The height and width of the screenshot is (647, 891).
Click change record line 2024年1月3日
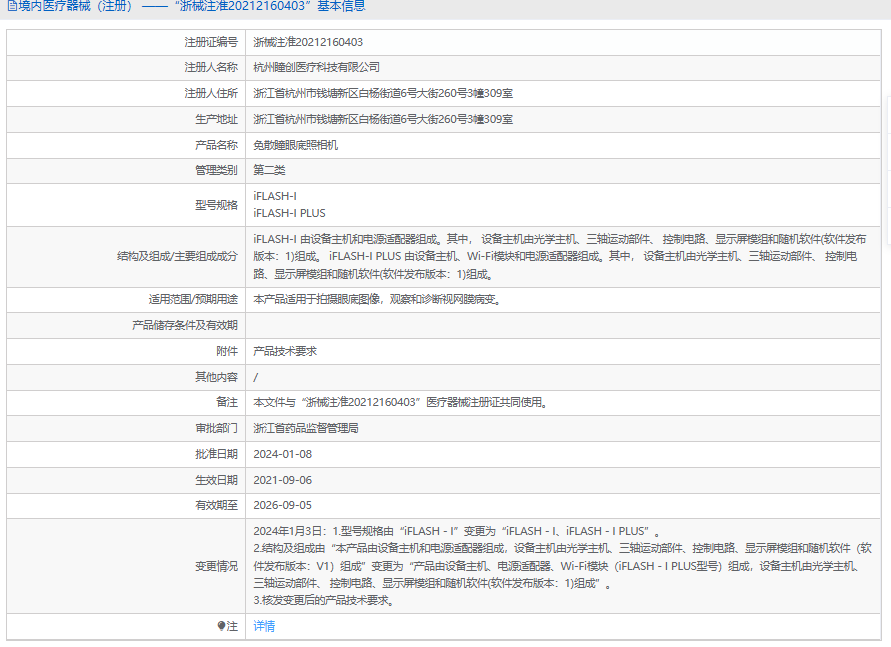[x=457, y=532]
